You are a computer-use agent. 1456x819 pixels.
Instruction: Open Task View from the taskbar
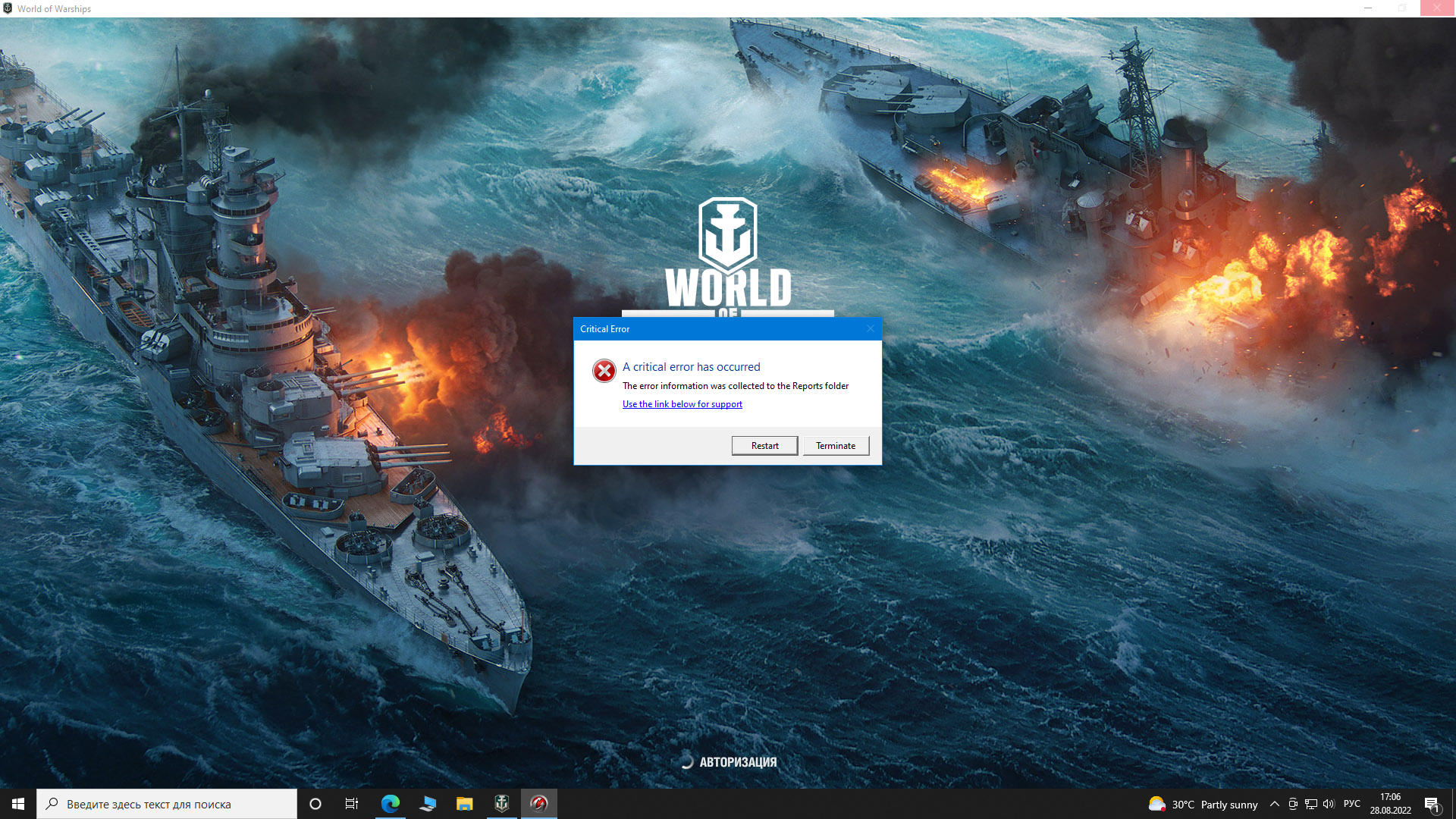[352, 804]
